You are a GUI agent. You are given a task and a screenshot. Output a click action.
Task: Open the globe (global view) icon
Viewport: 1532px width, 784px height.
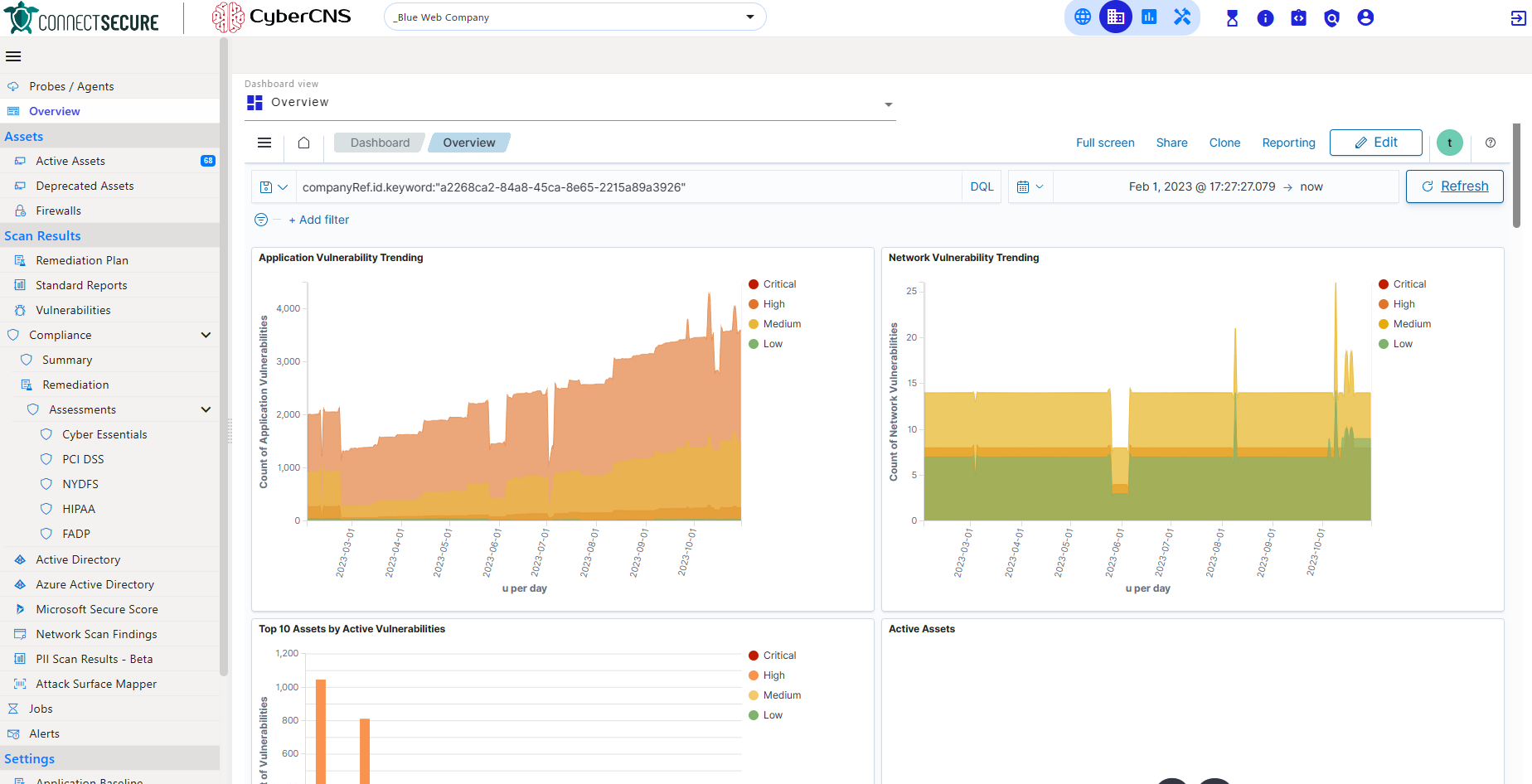coord(1083,17)
